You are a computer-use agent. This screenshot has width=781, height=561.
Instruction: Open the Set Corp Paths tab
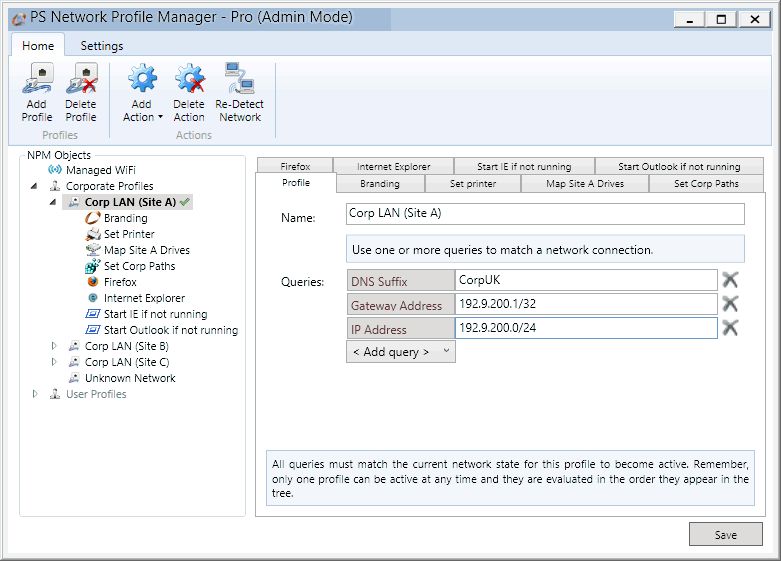(706, 183)
